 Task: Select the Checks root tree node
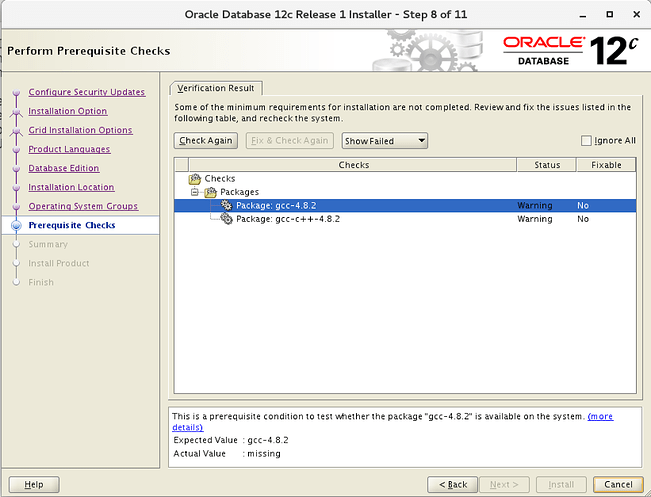point(220,179)
